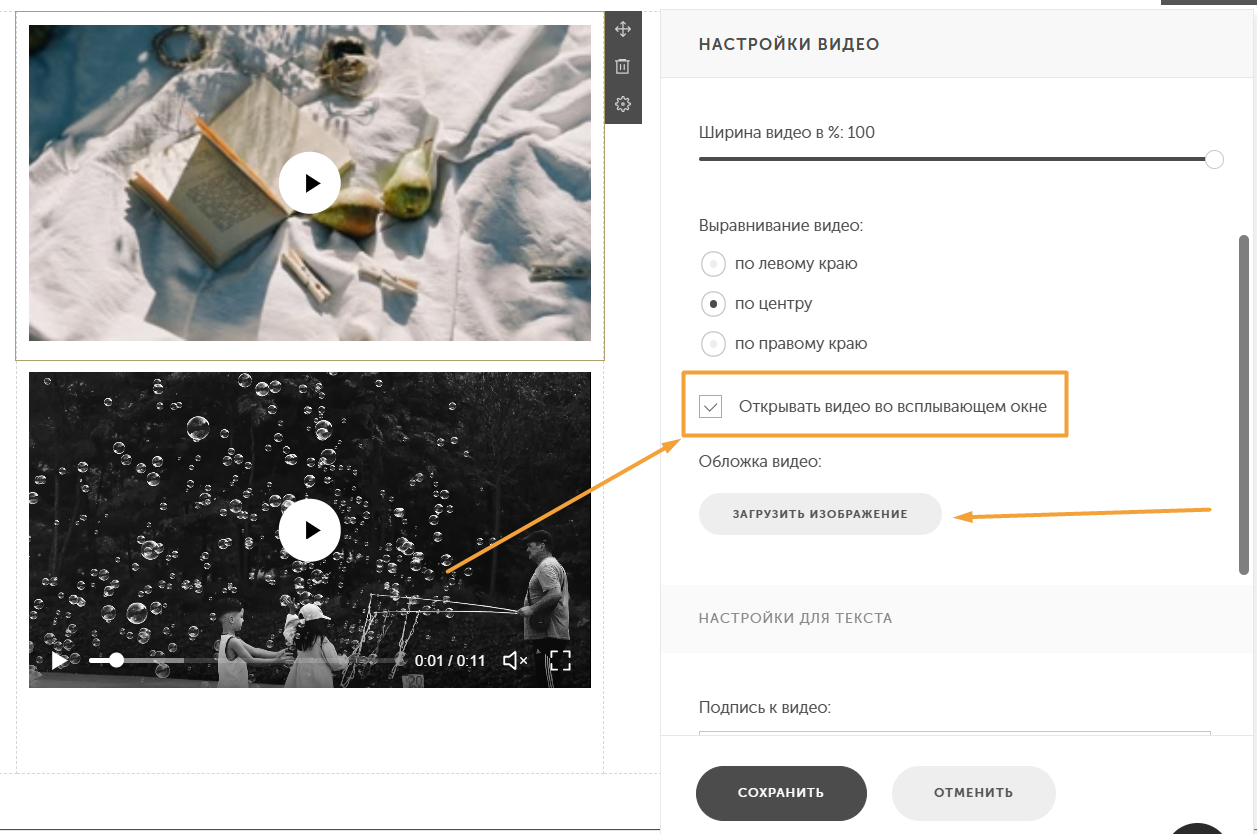Select 'по центру' alignment option
1257x834 pixels.
coord(713,303)
